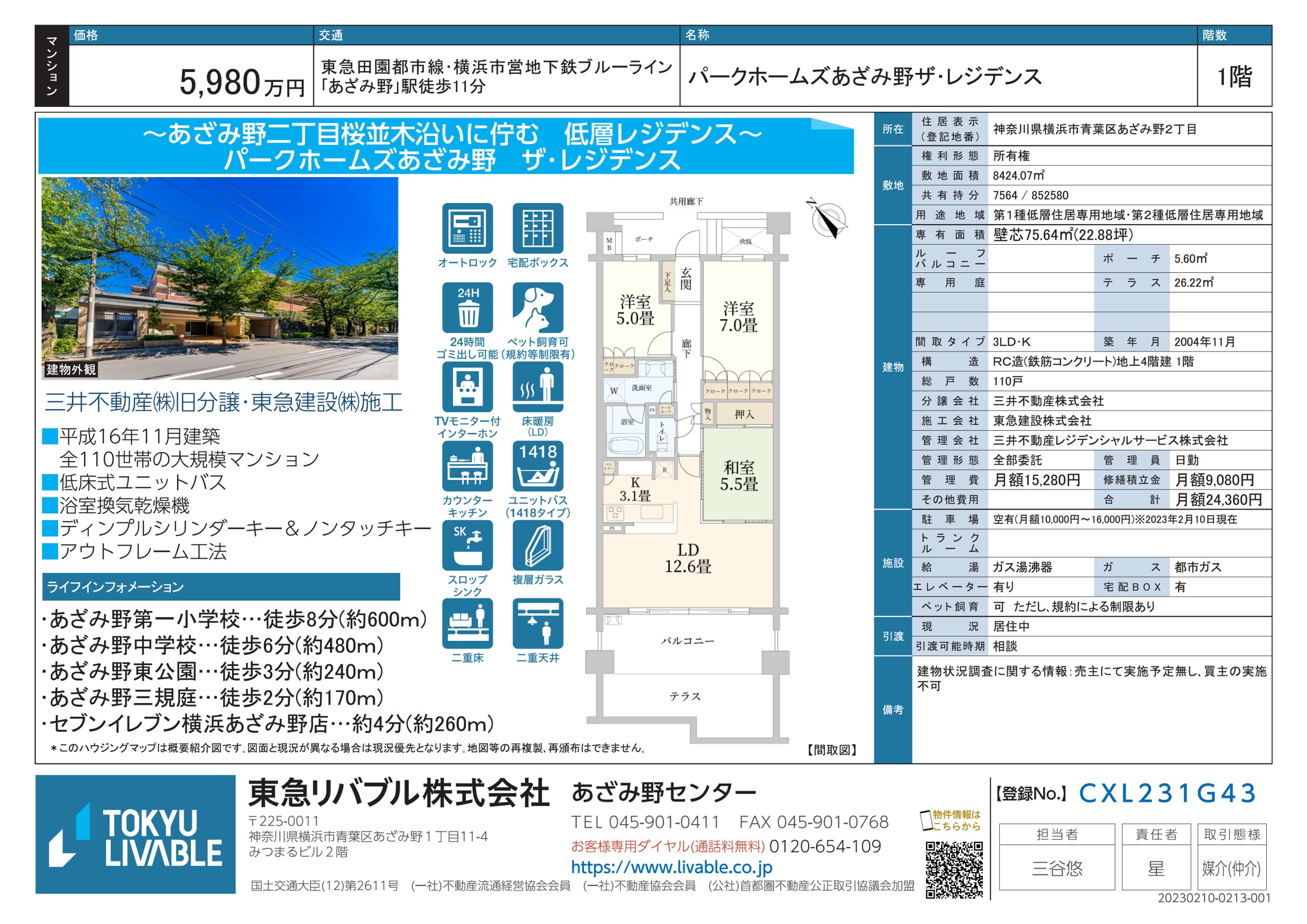Click the 24H garbage disposal icon

pos(467,308)
